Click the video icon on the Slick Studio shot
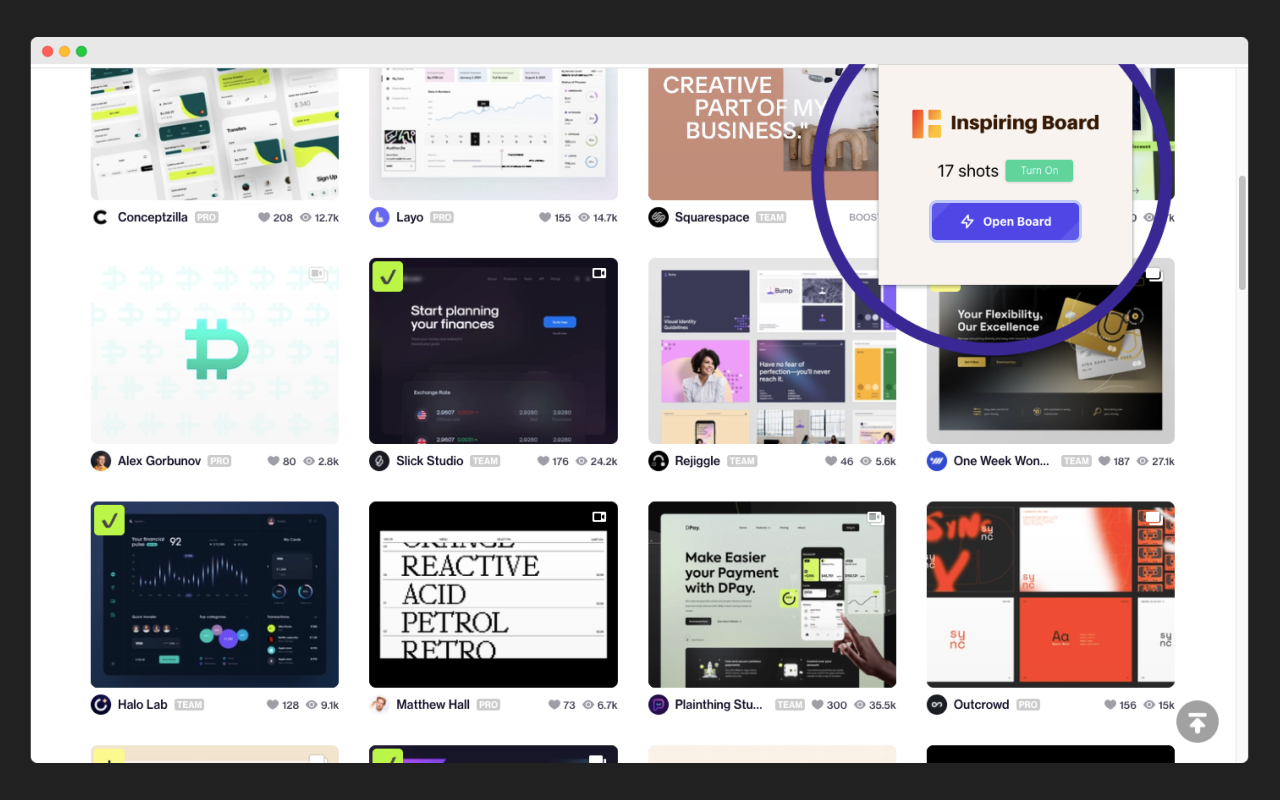Screen dimensions: 1280x800 pyautogui.click(x=599, y=273)
